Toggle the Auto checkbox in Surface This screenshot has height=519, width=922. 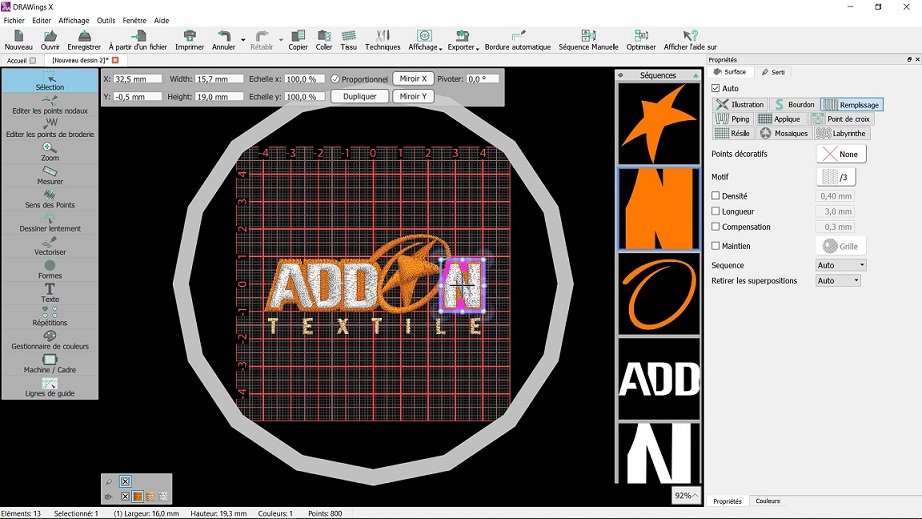(x=716, y=88)
